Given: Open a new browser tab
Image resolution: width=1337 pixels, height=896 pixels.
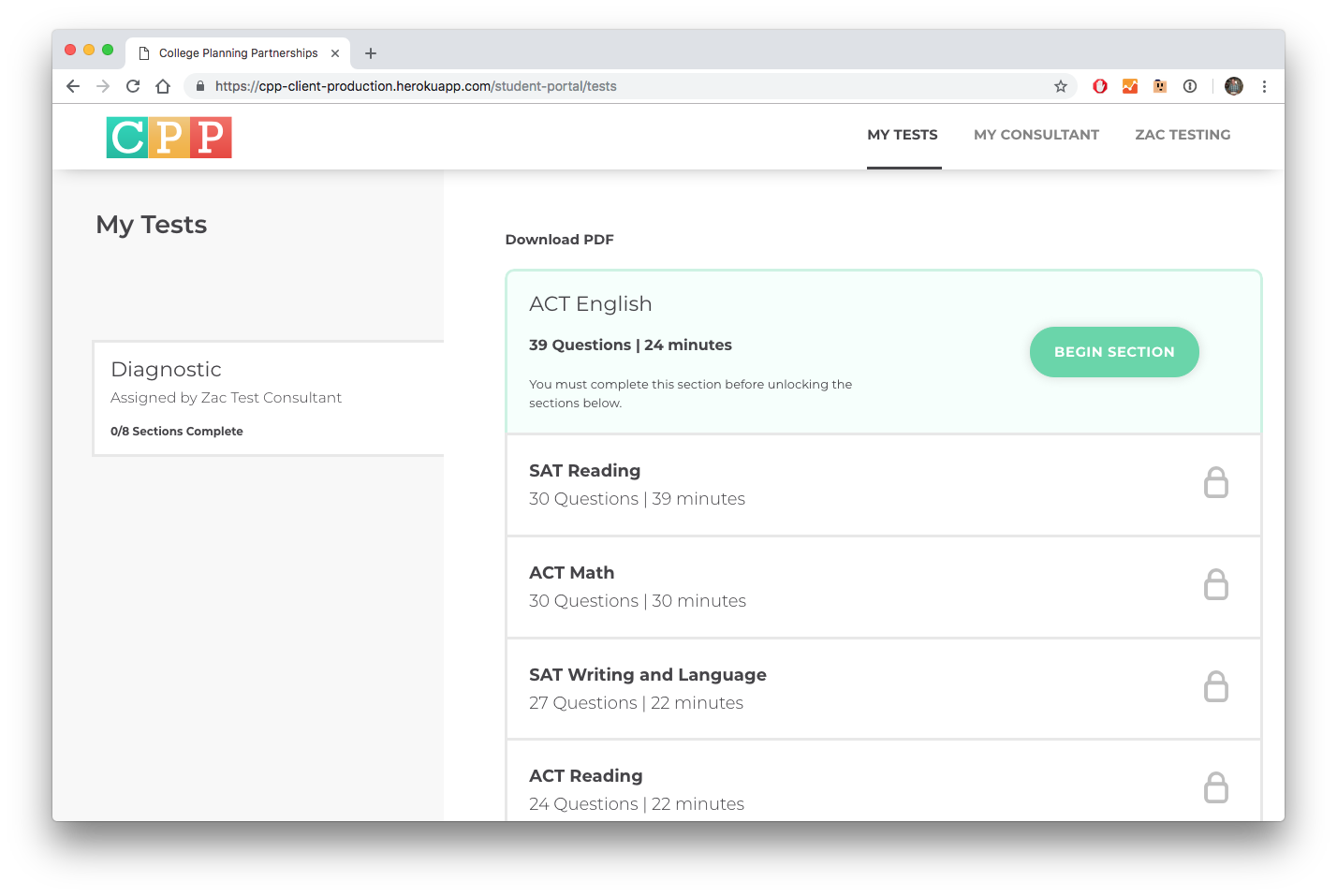Looking at the screenshot, I should [371, 53].
